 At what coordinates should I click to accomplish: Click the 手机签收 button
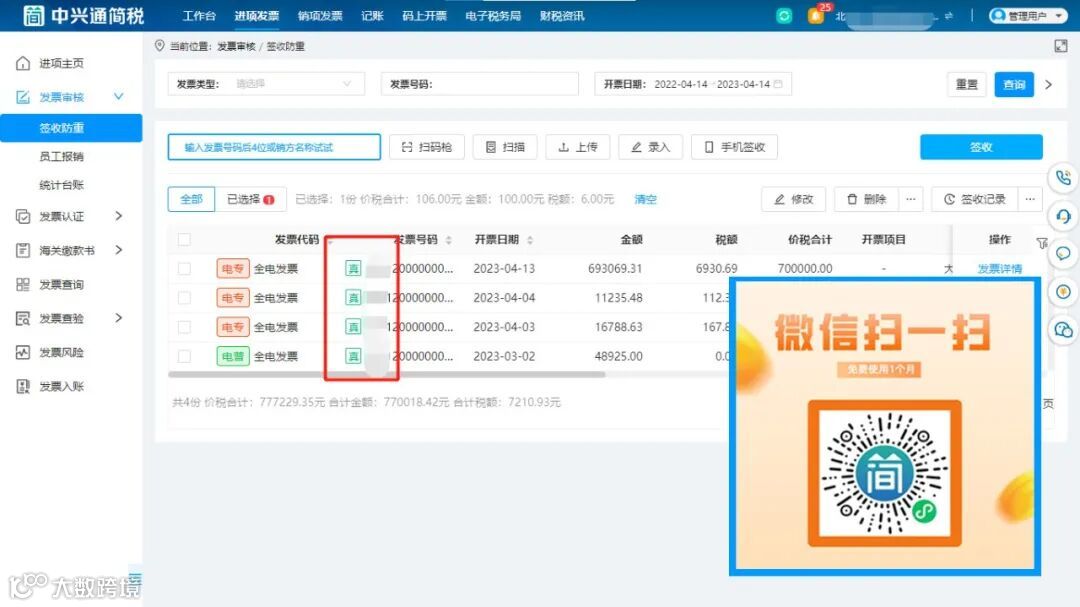pos(734,147)
